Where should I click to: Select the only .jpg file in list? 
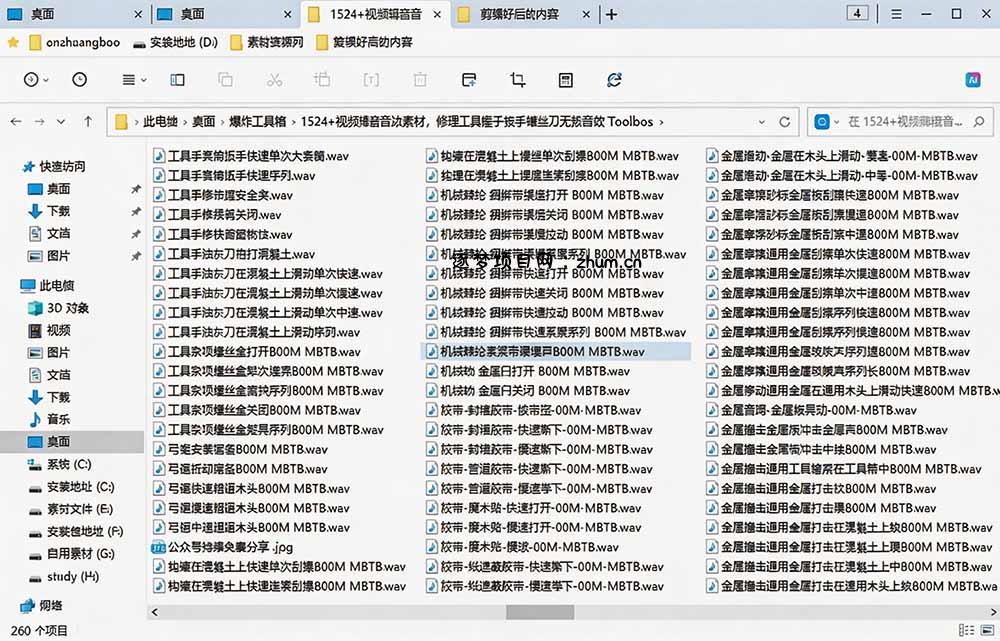(x=223, y=547)
